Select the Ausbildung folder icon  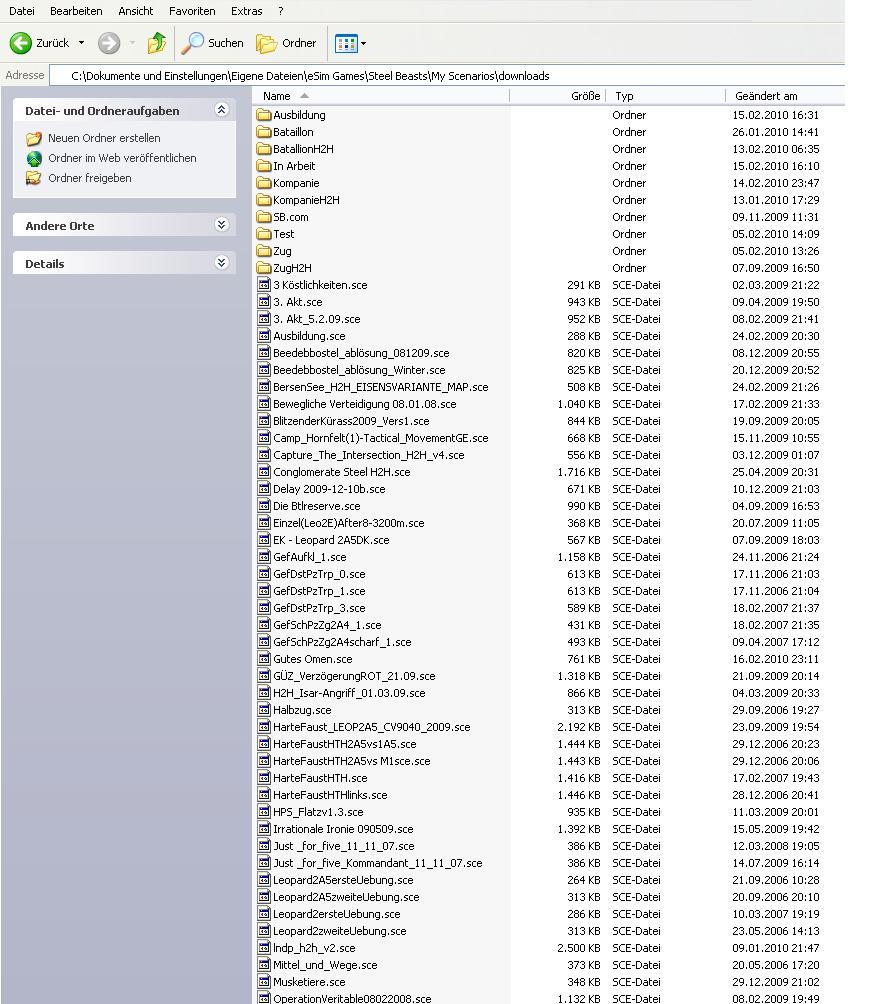pyautogui.click(x=264, y=115)
